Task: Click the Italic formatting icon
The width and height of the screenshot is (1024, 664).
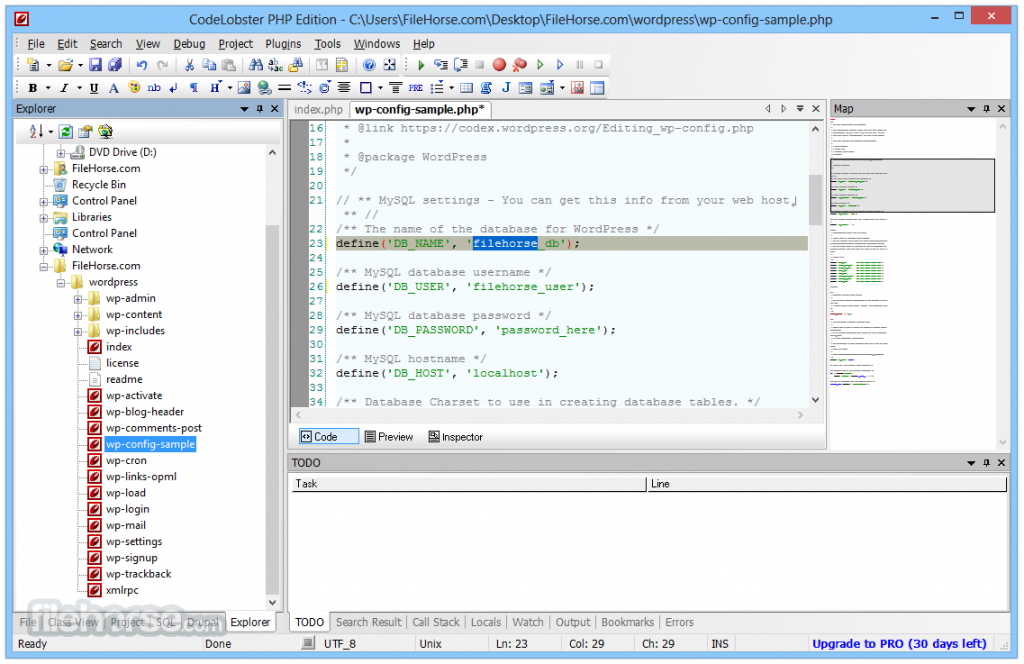Action: (64, 87)
